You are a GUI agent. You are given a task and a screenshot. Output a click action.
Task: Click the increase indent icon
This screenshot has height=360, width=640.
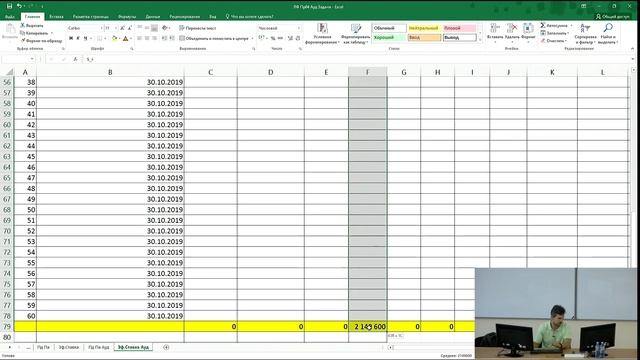click(x=172, y=38)
